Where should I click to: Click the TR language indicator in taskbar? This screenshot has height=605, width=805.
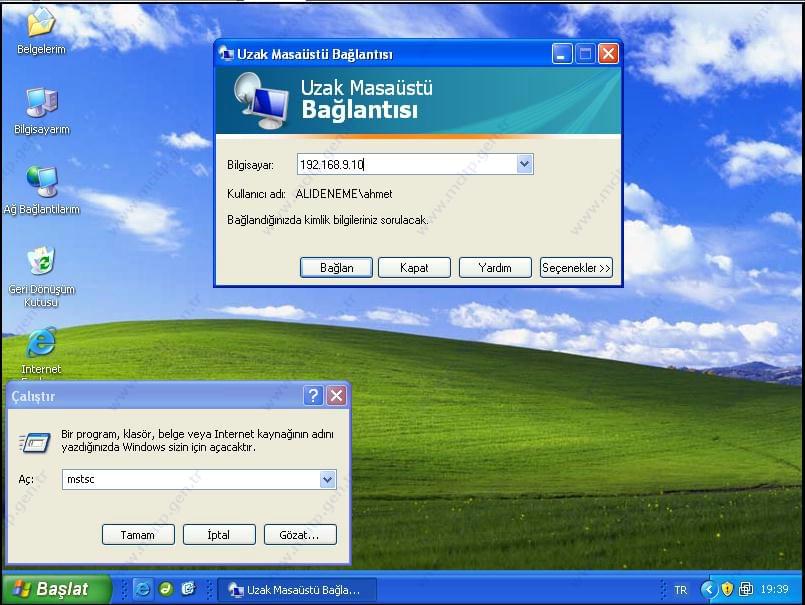pyautogui.click(x=680, y=590)
